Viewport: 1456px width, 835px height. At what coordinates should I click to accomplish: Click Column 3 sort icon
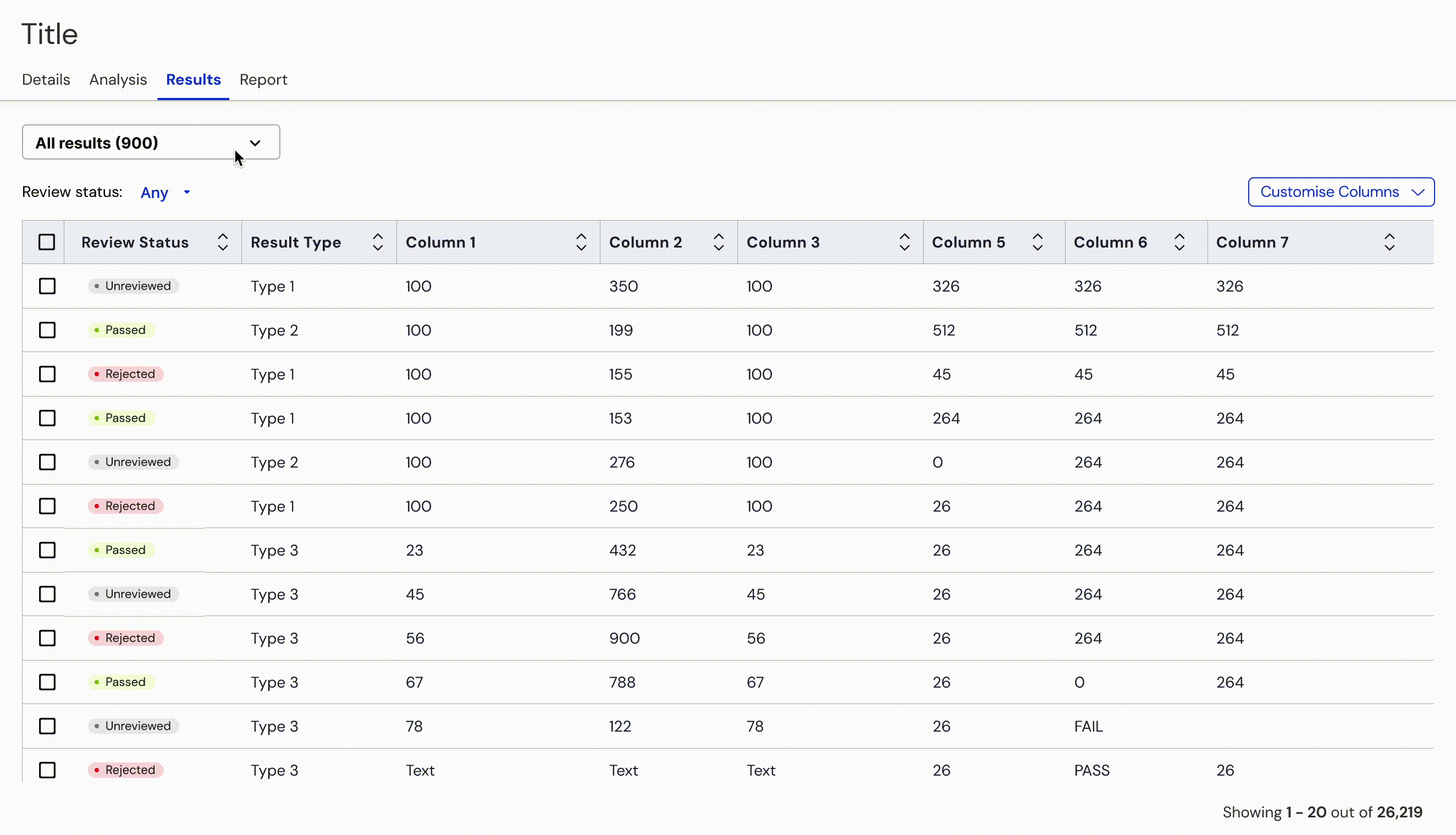[904, 242]
